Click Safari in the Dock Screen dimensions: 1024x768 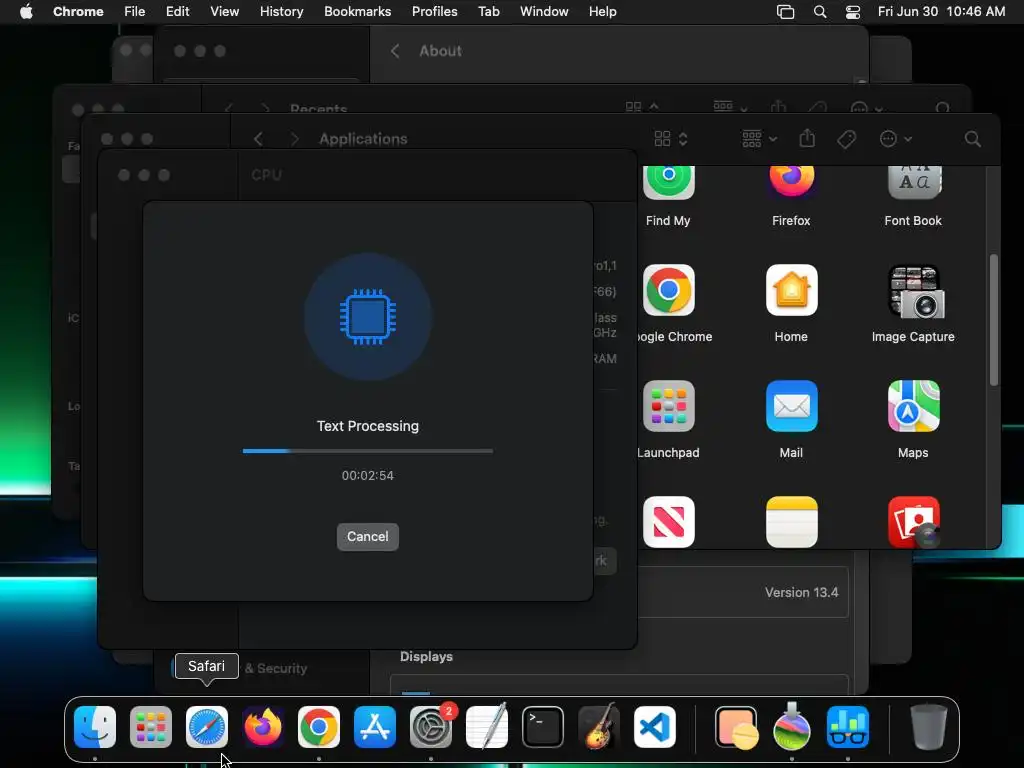coord(207,727)
